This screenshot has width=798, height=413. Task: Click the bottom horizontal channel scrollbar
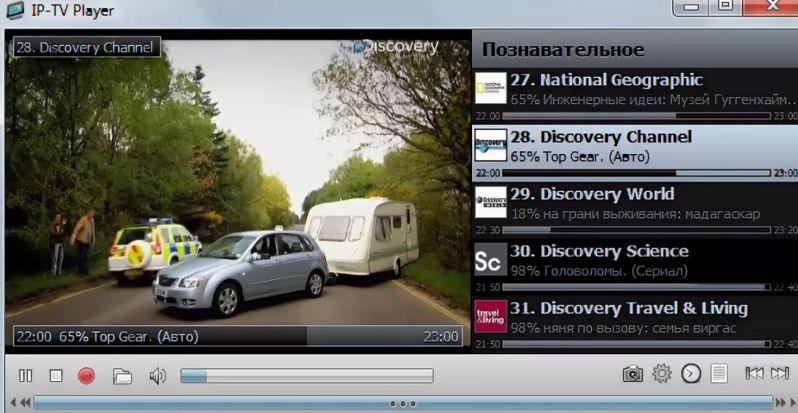pos(403,403)
